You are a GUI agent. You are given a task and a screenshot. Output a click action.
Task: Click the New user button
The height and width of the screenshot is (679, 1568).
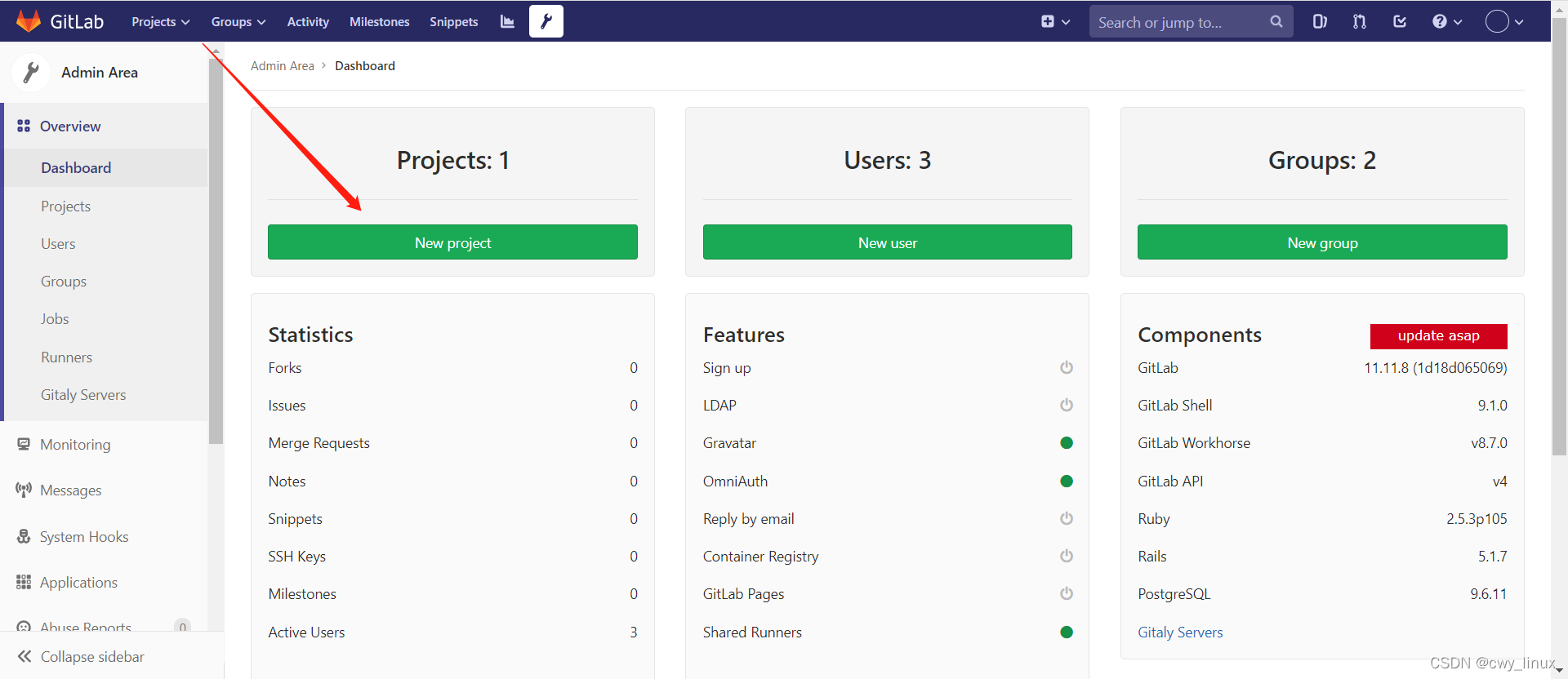click(x=888, y=242)
